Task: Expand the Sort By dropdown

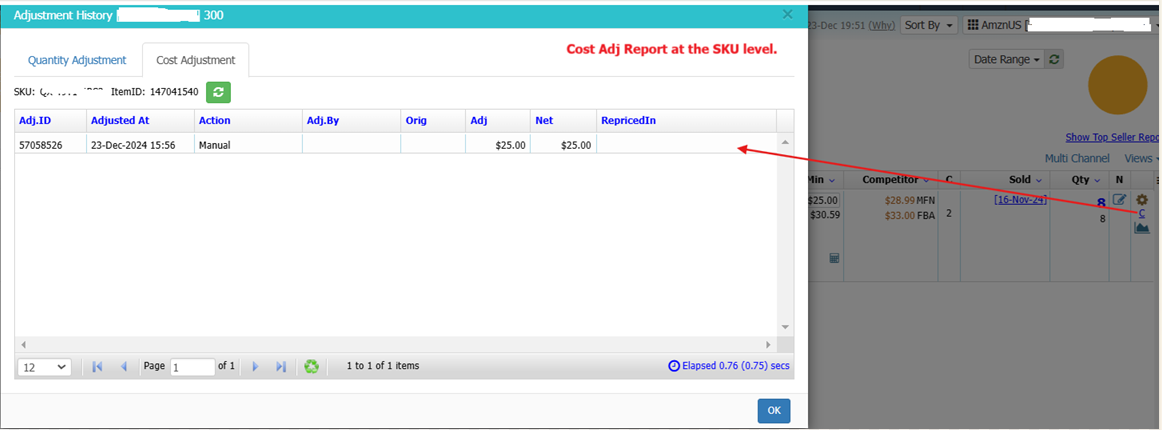Action: point(928,25)
